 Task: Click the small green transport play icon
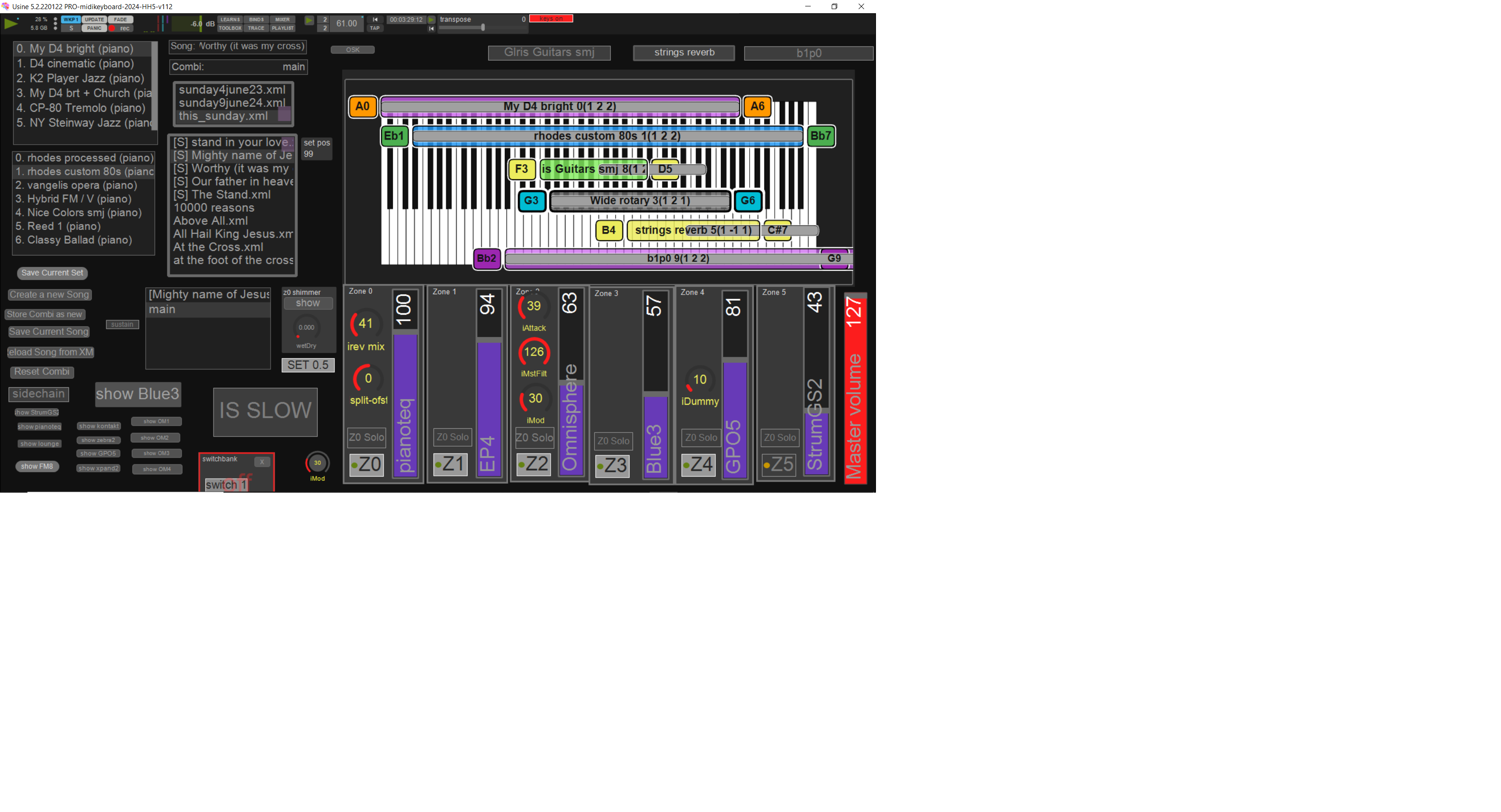tap(309, 21)
